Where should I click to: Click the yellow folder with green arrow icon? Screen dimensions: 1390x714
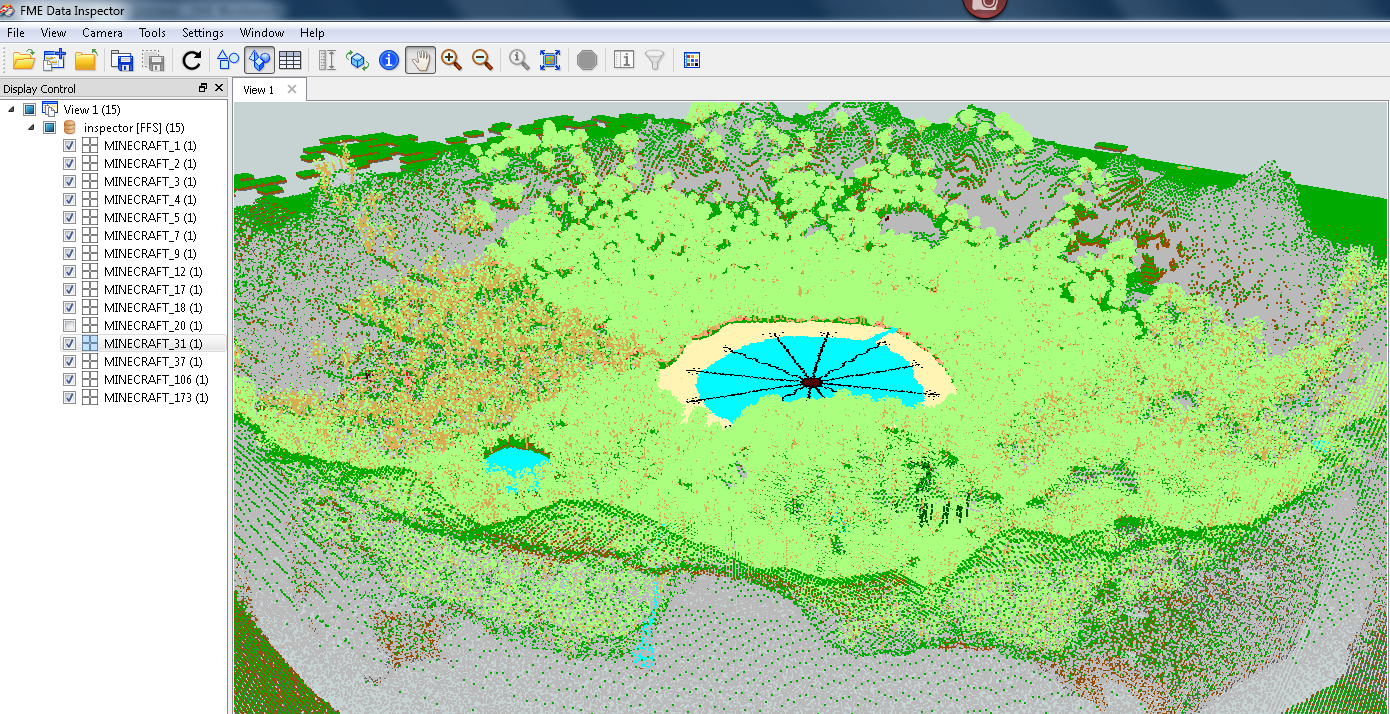pyautogui.click(x=86, y=60)
